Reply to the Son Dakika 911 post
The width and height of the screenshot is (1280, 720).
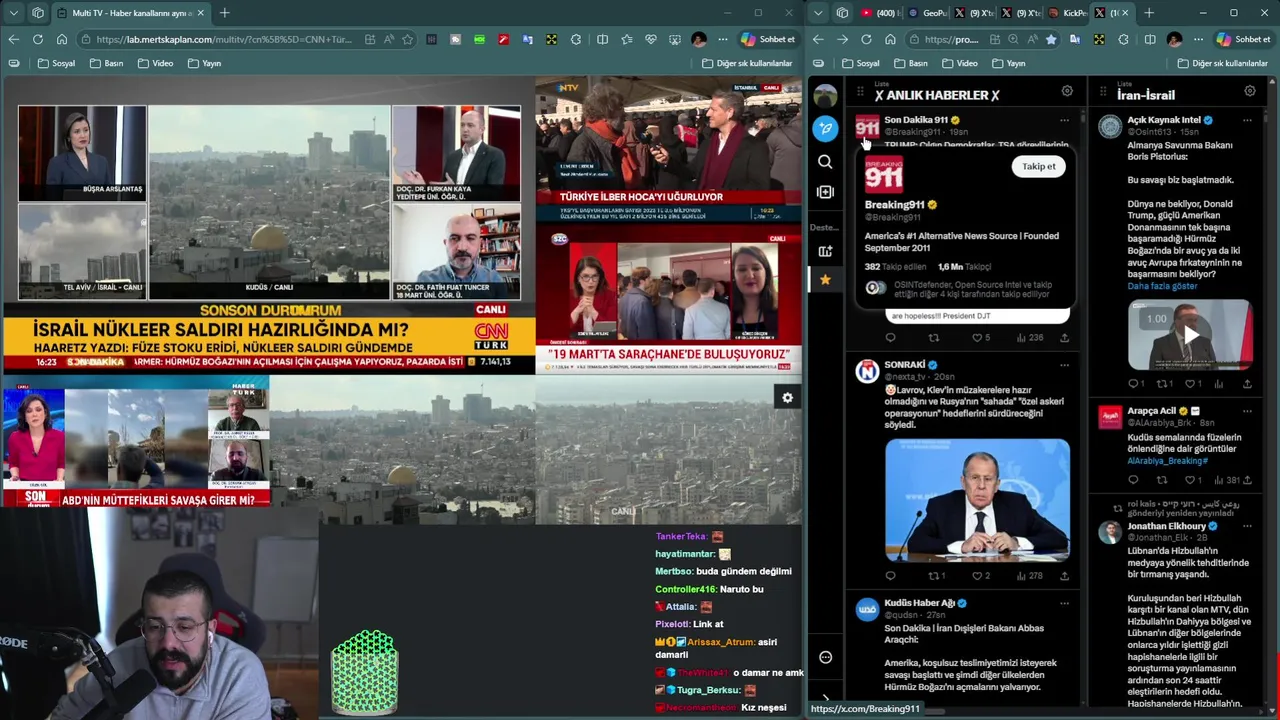[890, 338]
